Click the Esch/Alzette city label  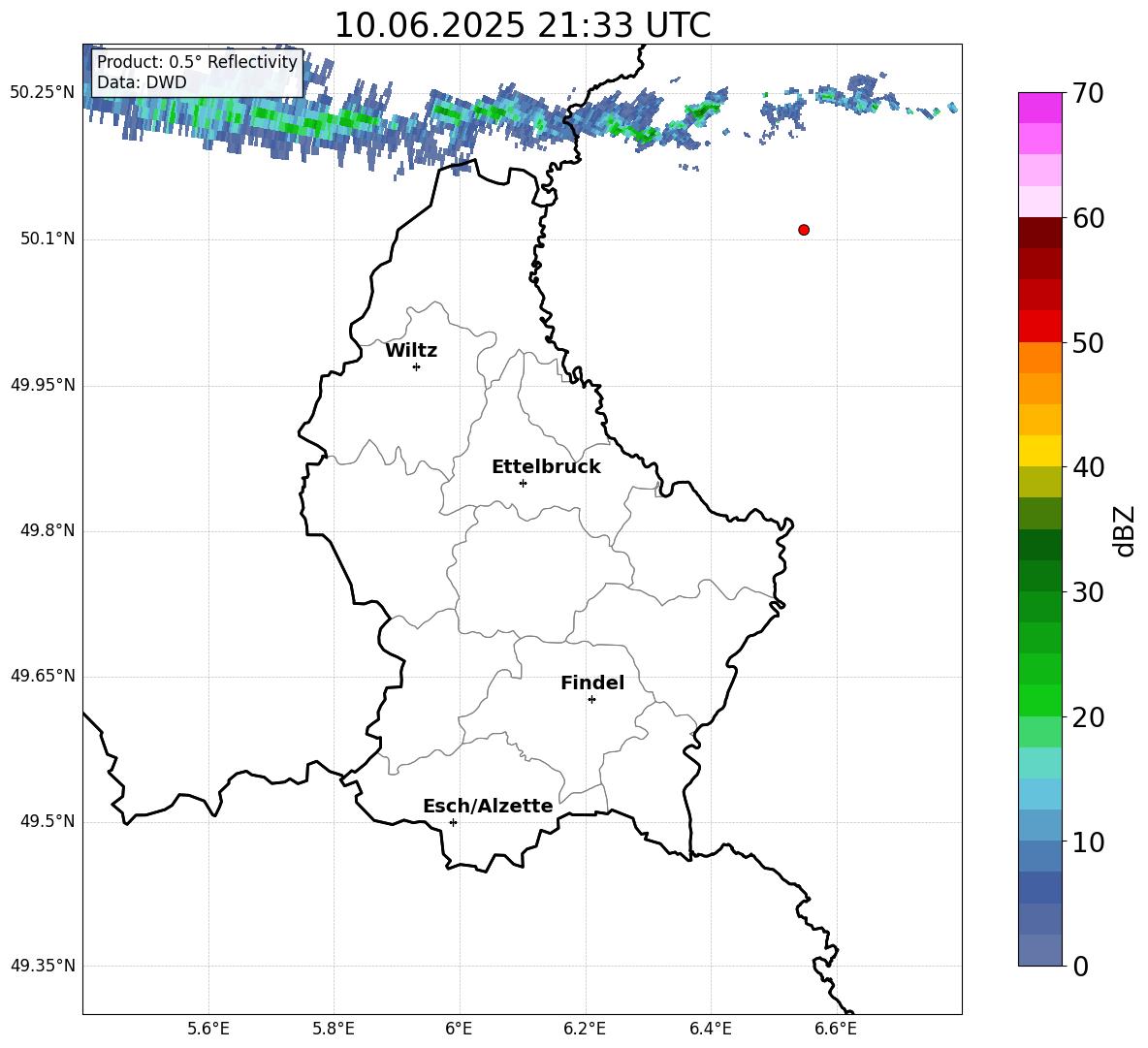(x=488, y=807)
